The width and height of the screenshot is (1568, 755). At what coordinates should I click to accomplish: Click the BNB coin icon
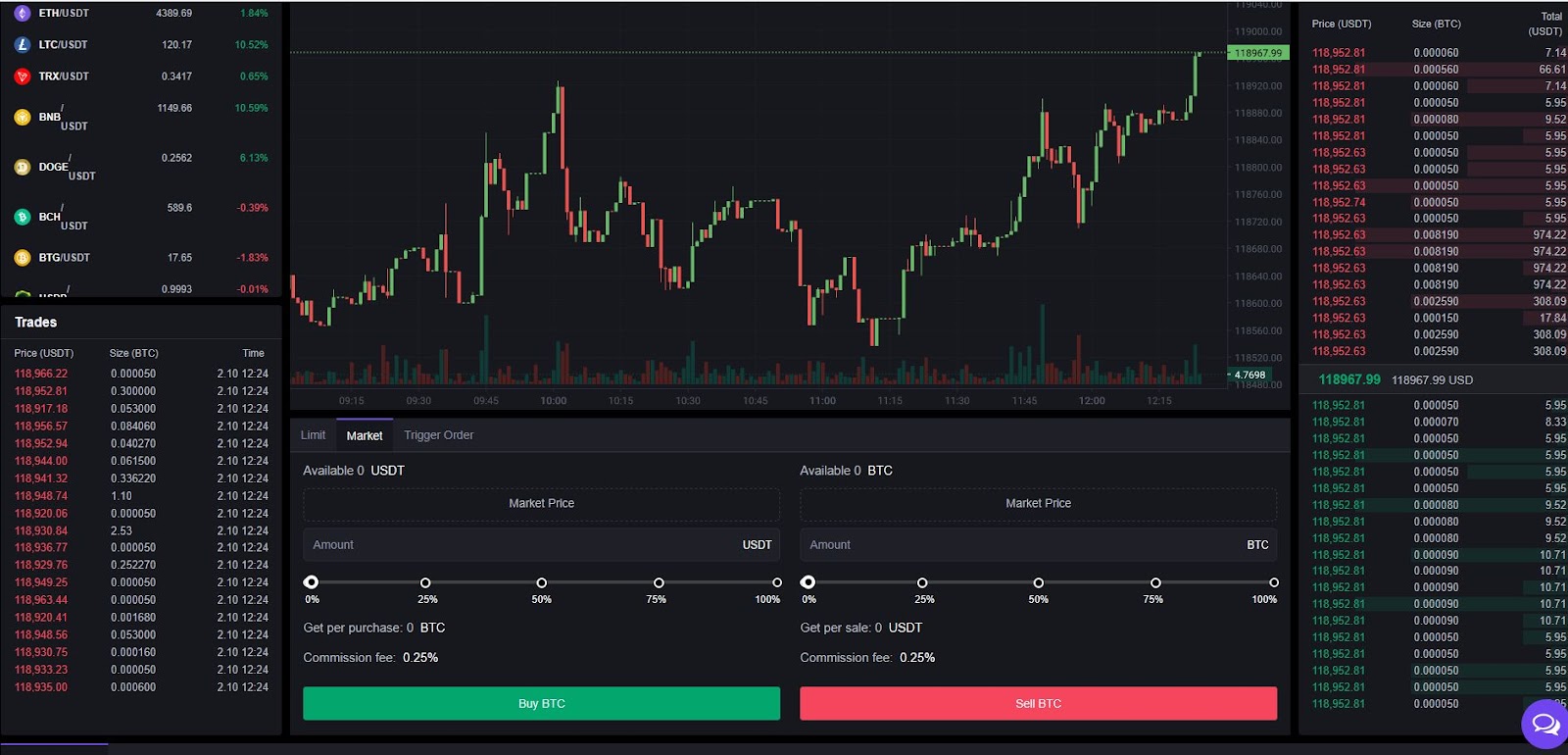coord(23,118)
